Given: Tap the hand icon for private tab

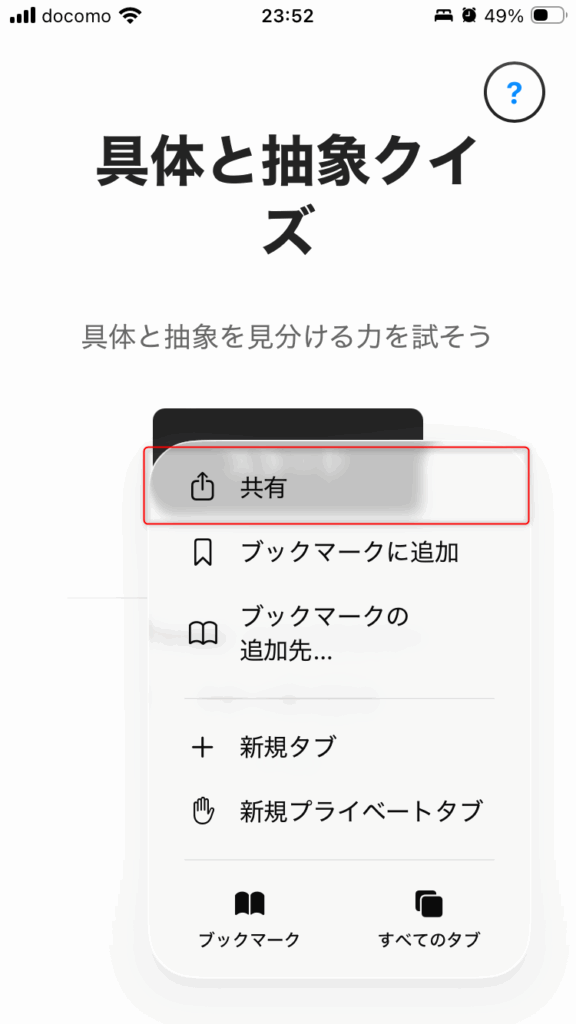Looking at the screenshot, I should click(x=202, y=812).
